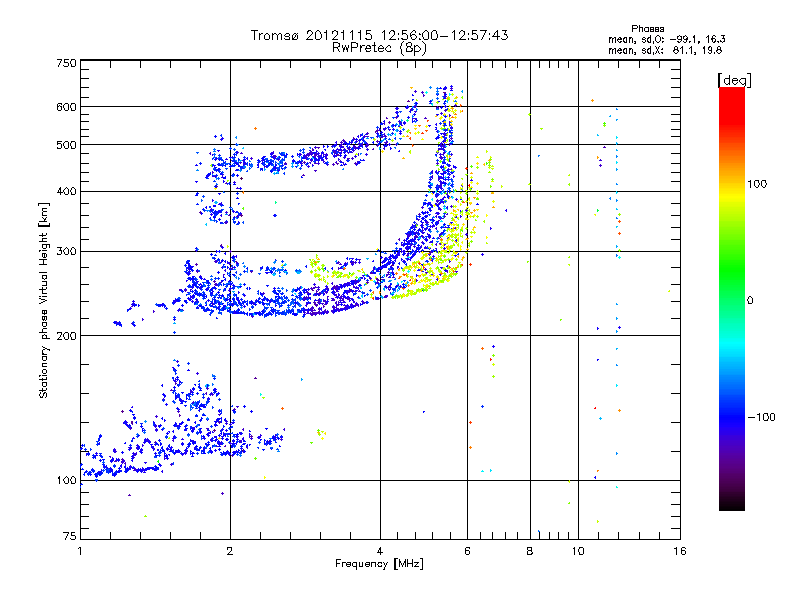
Task: Click y-axis tick label '200'
Action: tap(66, 336)
